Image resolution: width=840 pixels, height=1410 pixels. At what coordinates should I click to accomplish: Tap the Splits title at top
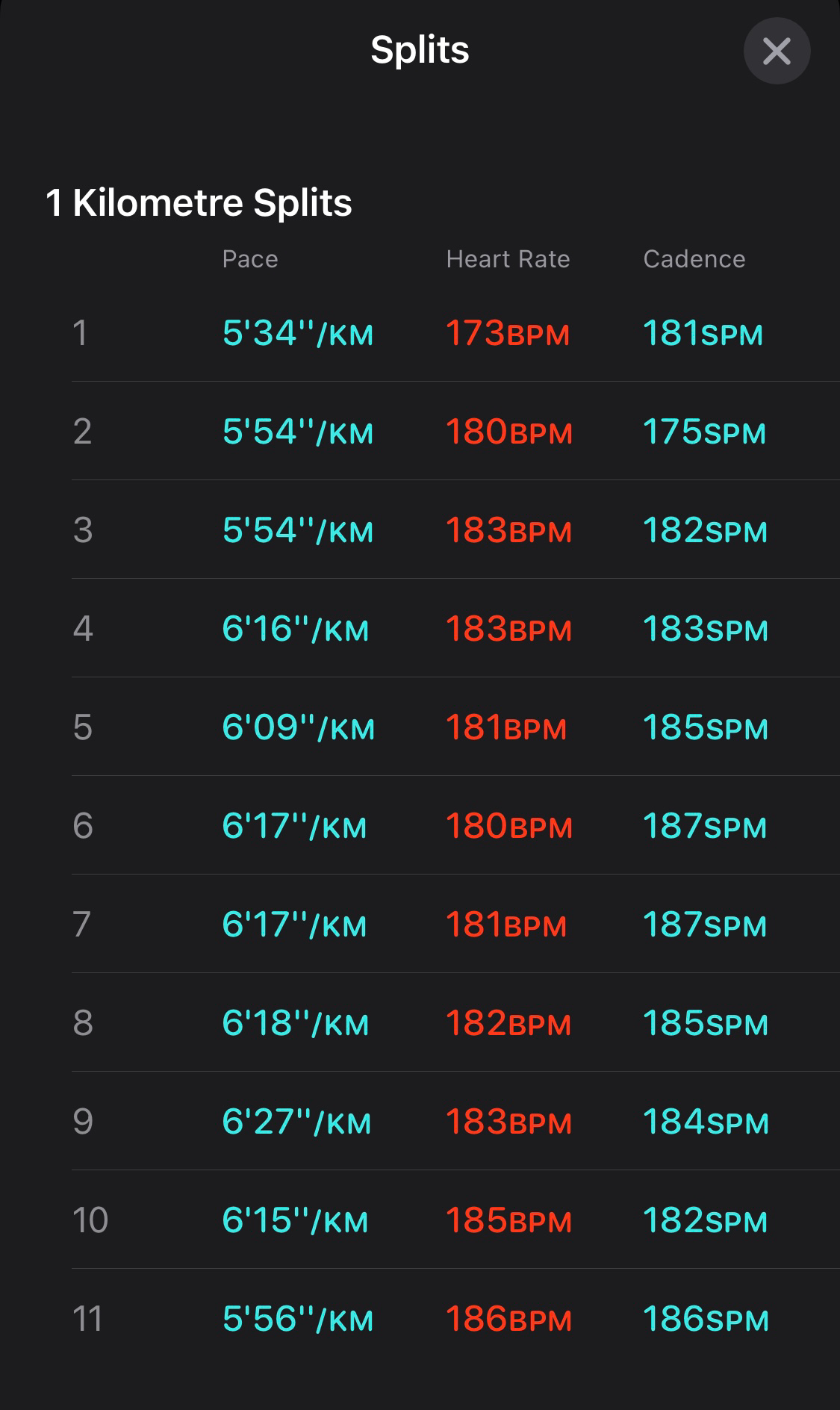pos(420,50)
